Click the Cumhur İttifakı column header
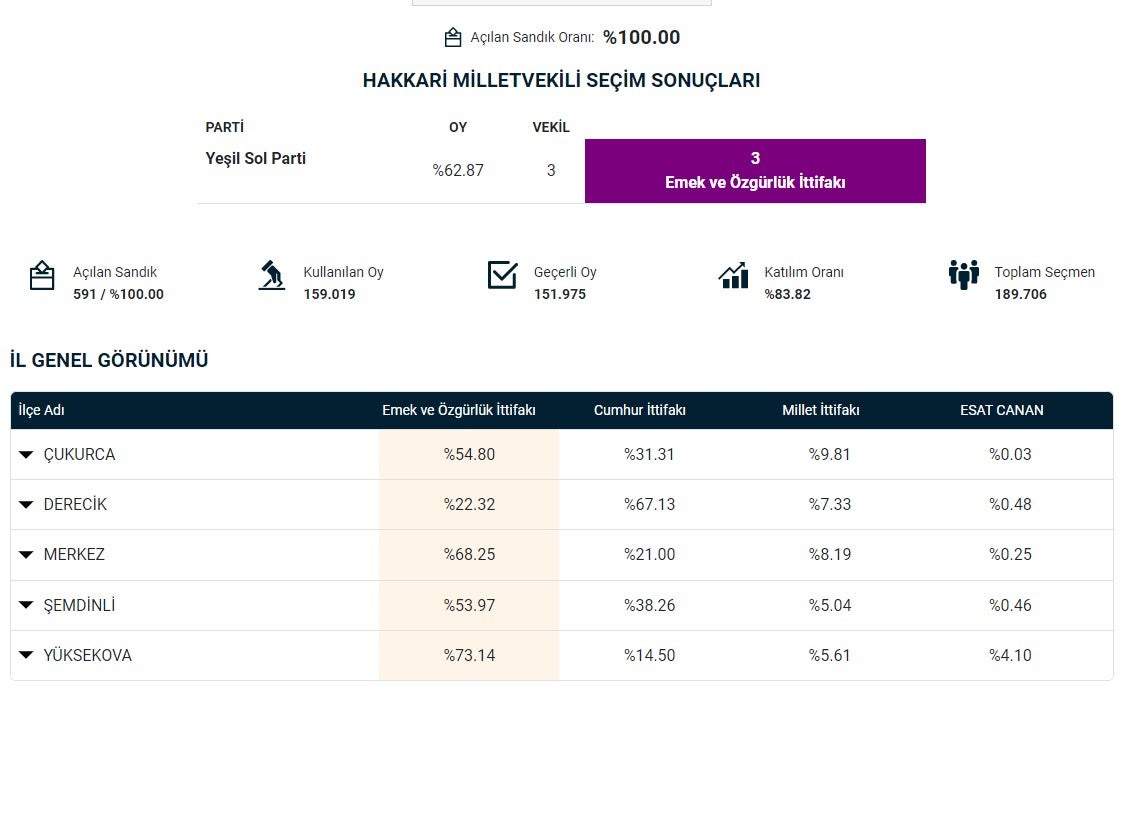The height and width of the screenshot is (835, 1125). (x=640, y=410)
